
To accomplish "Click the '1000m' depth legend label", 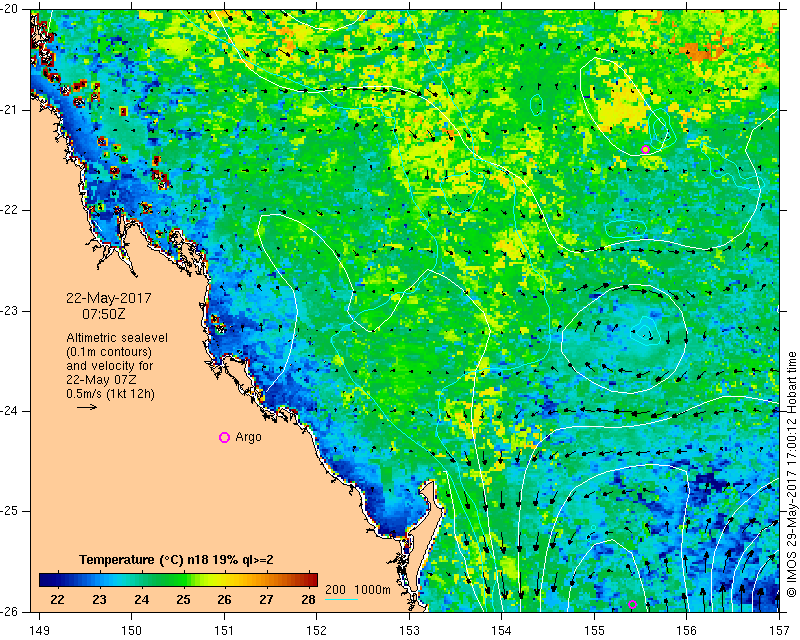I will pyautogui.click(x=372, y=589).
